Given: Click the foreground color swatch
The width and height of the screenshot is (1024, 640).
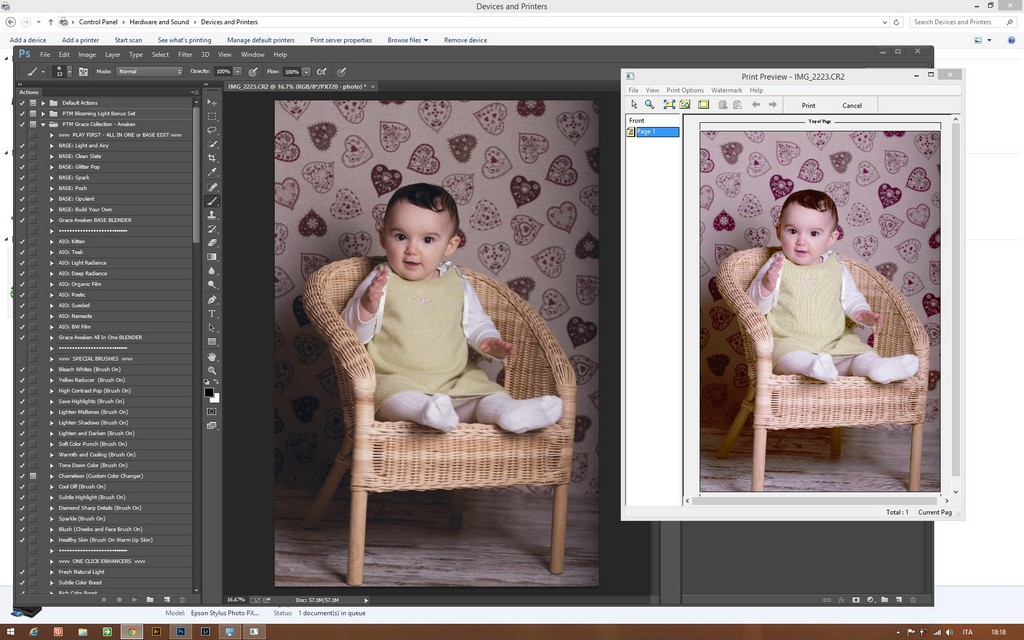Looking at the screenshot, I should tap(209, 392).
